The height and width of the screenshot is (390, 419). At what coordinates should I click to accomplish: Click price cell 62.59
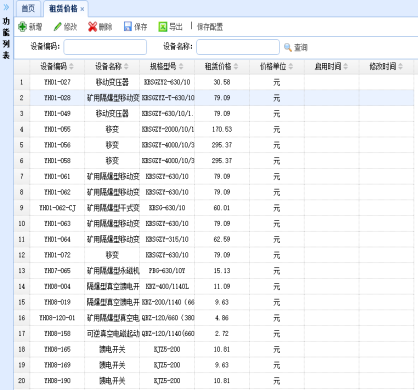[x=222, y=239]
